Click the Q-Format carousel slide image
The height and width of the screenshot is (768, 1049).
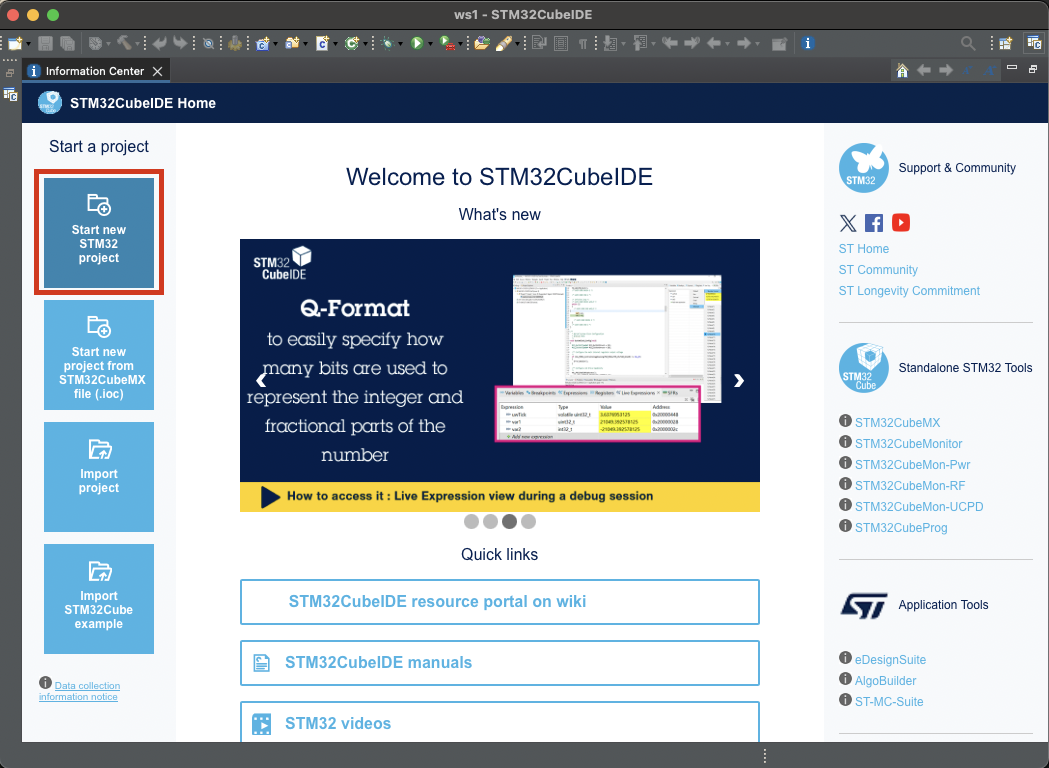[x=500, y=375]
